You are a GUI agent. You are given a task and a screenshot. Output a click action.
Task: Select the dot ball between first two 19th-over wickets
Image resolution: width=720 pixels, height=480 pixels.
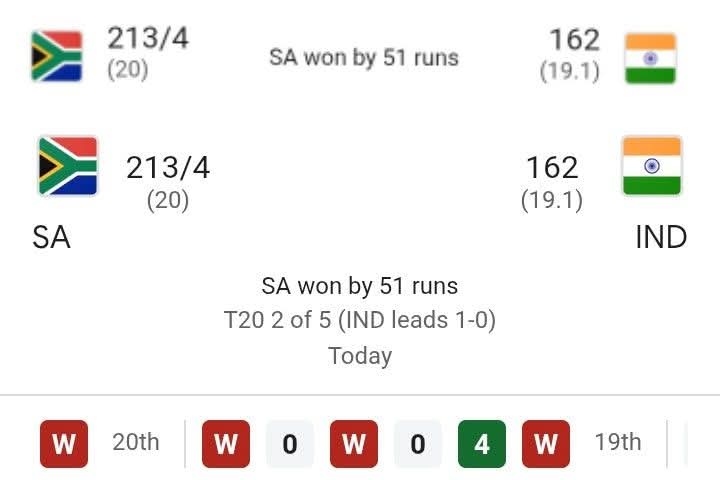pos(290,444)
